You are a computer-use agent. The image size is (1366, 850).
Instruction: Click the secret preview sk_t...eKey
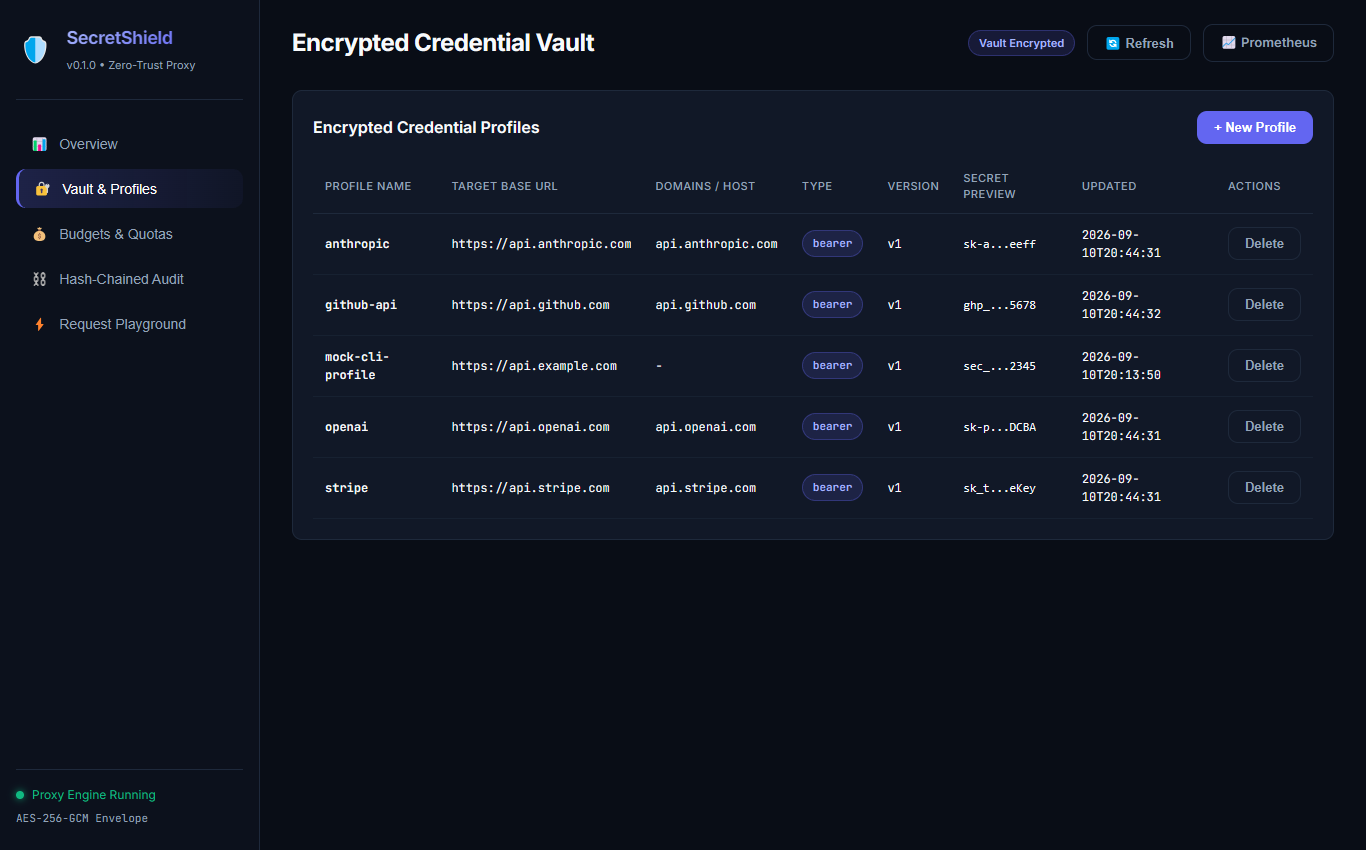click(999, 488)
